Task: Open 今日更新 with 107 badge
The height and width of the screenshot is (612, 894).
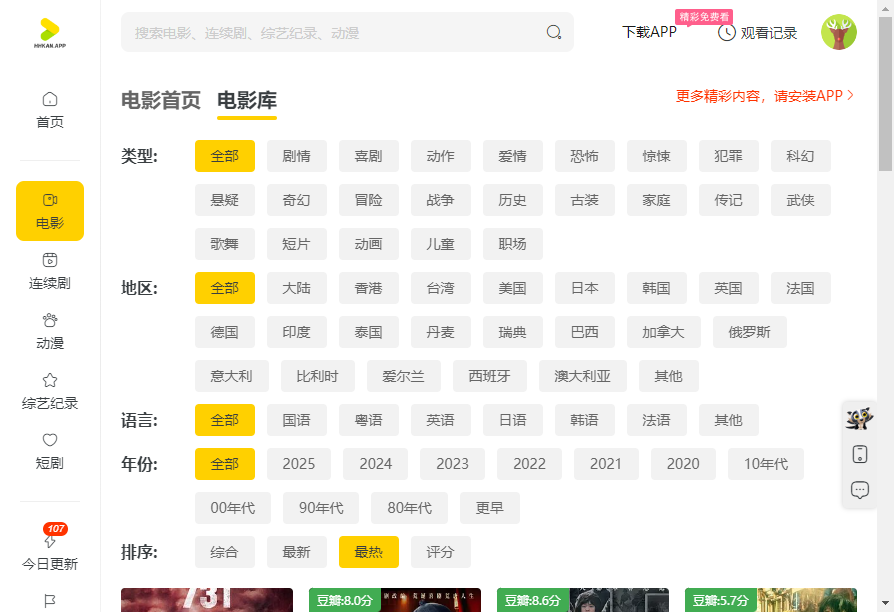Action: click(50, 548)
